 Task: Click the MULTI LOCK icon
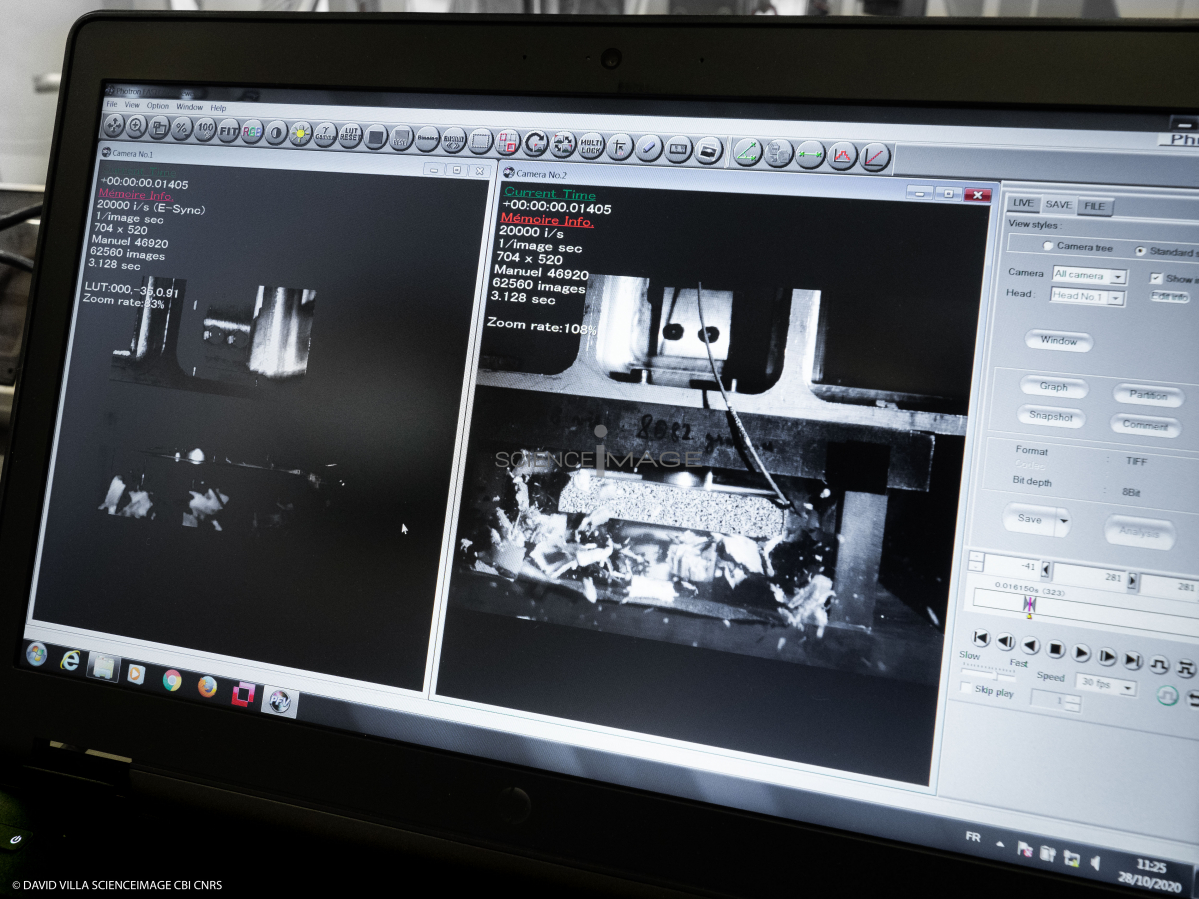pos(591,145)
